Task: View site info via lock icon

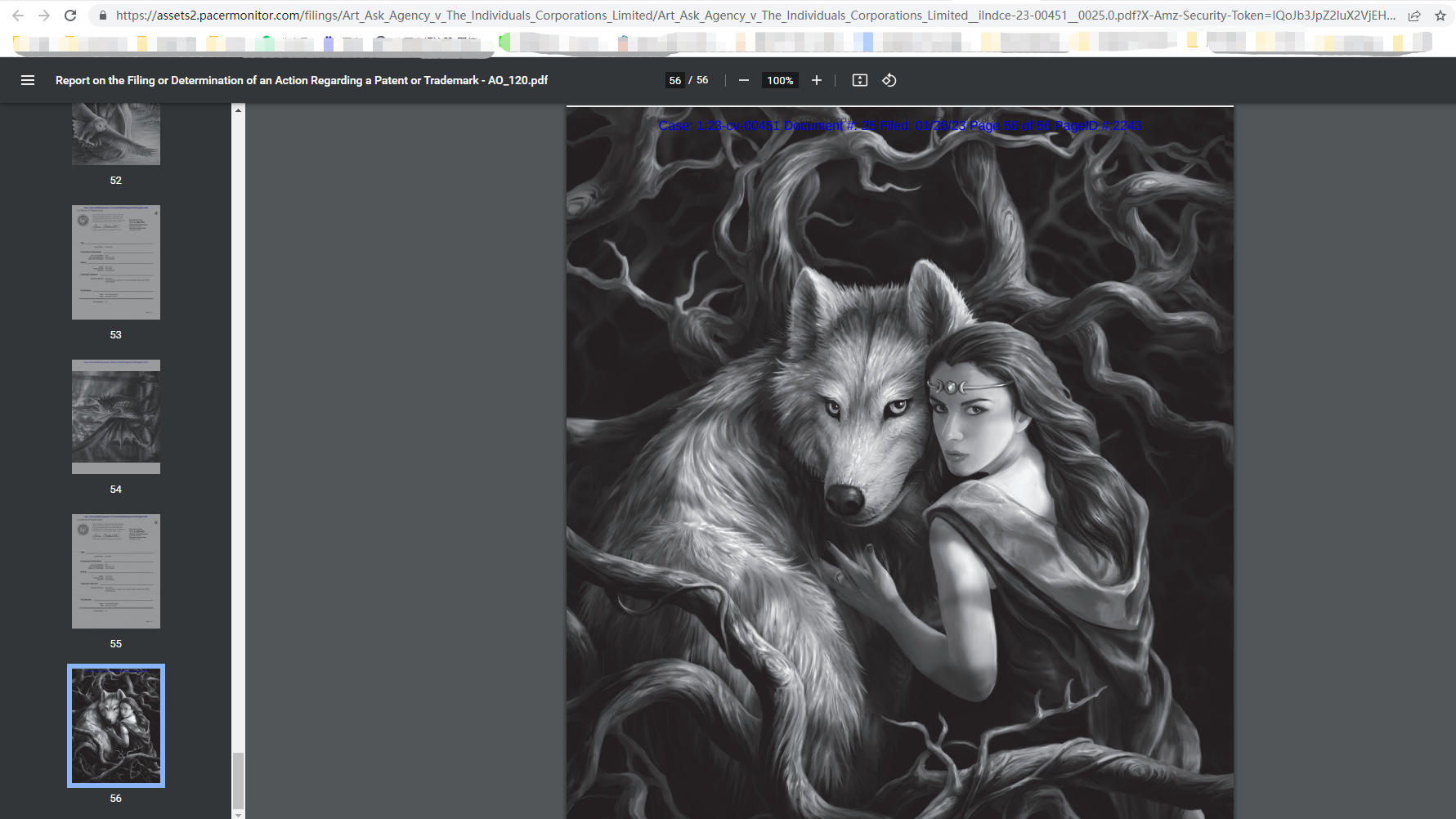Action: click(x=102, y=16)
